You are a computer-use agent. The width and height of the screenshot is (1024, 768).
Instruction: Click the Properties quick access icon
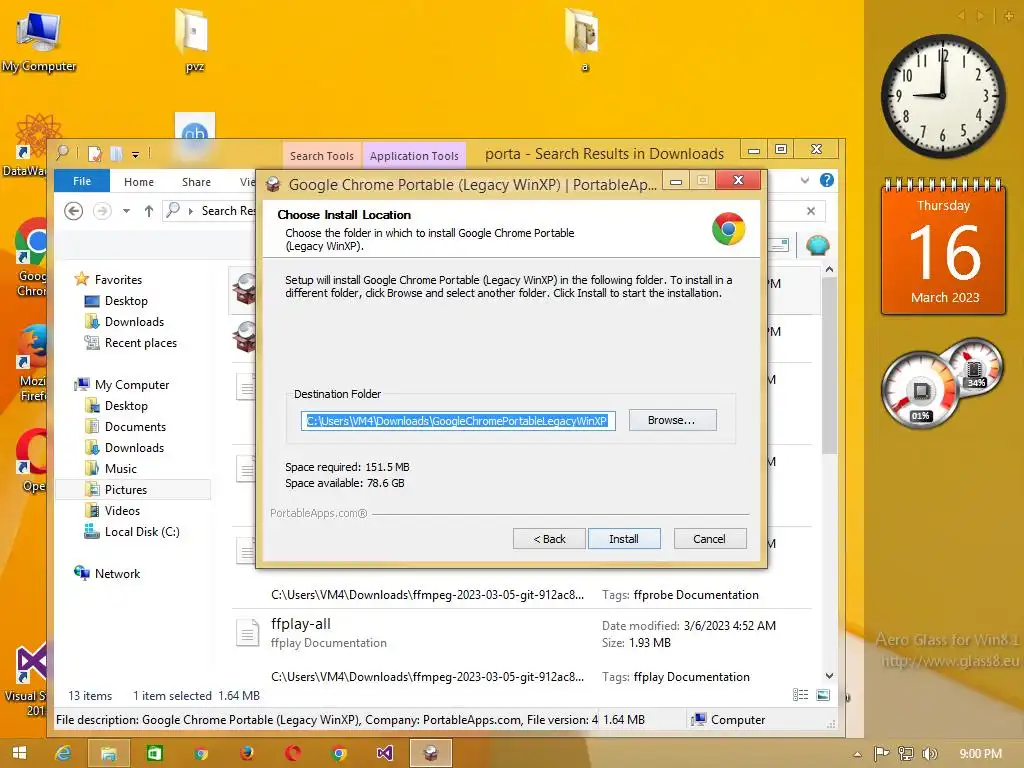[95, 153]
